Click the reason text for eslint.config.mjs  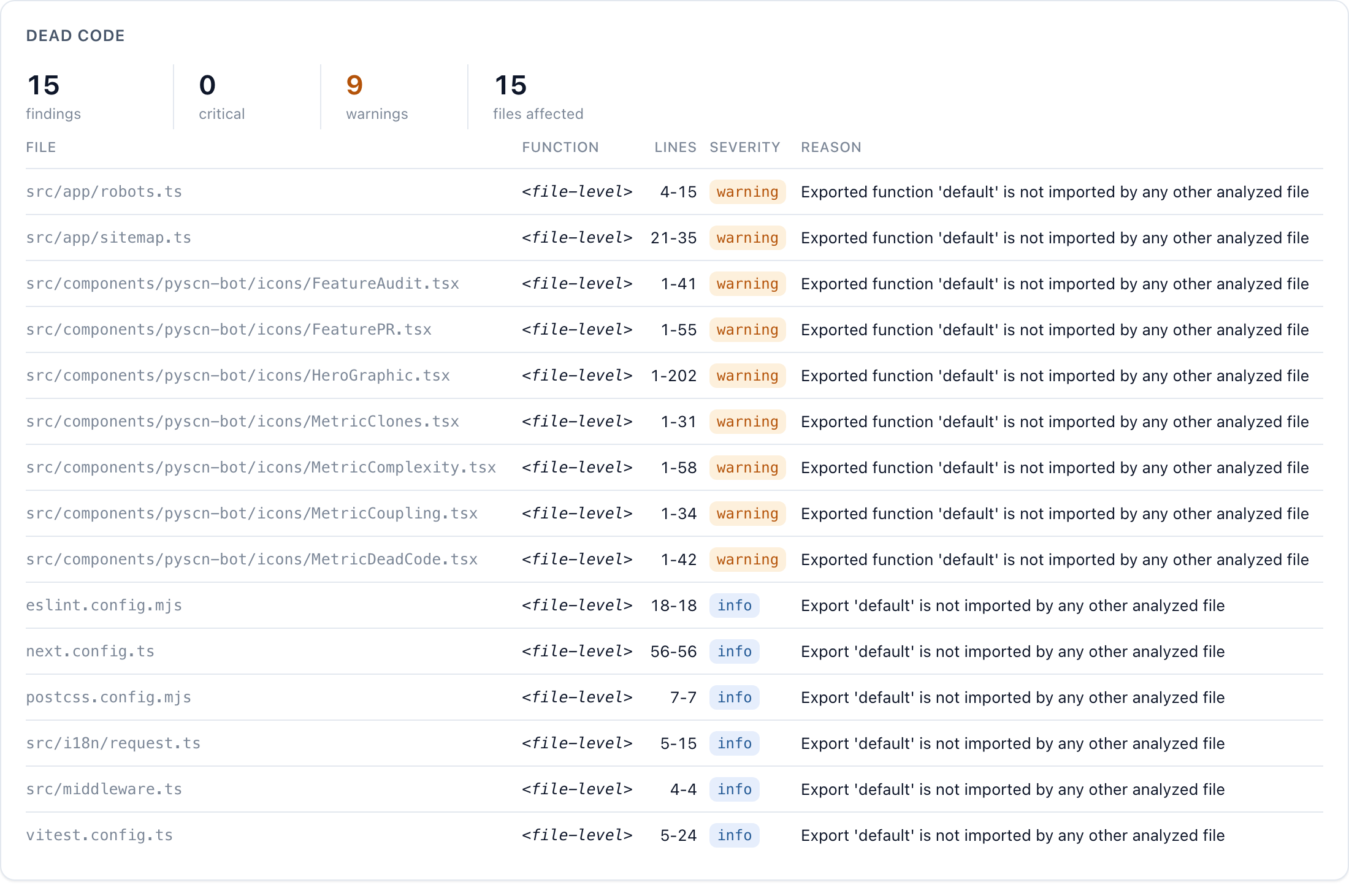pyautogui.click(x=1012, y=606)
